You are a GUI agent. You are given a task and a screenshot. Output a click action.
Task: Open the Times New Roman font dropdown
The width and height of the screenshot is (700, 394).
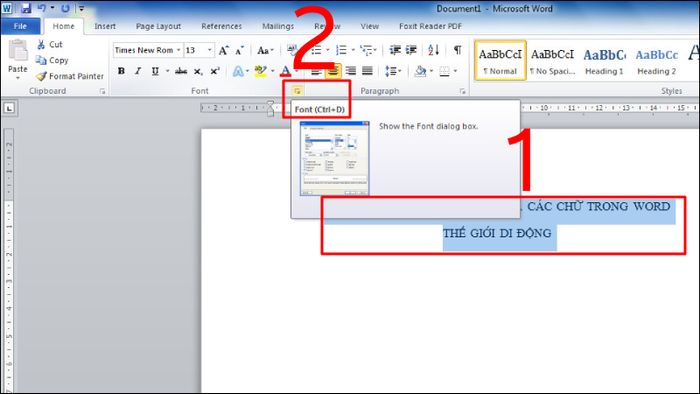[179, 50]
